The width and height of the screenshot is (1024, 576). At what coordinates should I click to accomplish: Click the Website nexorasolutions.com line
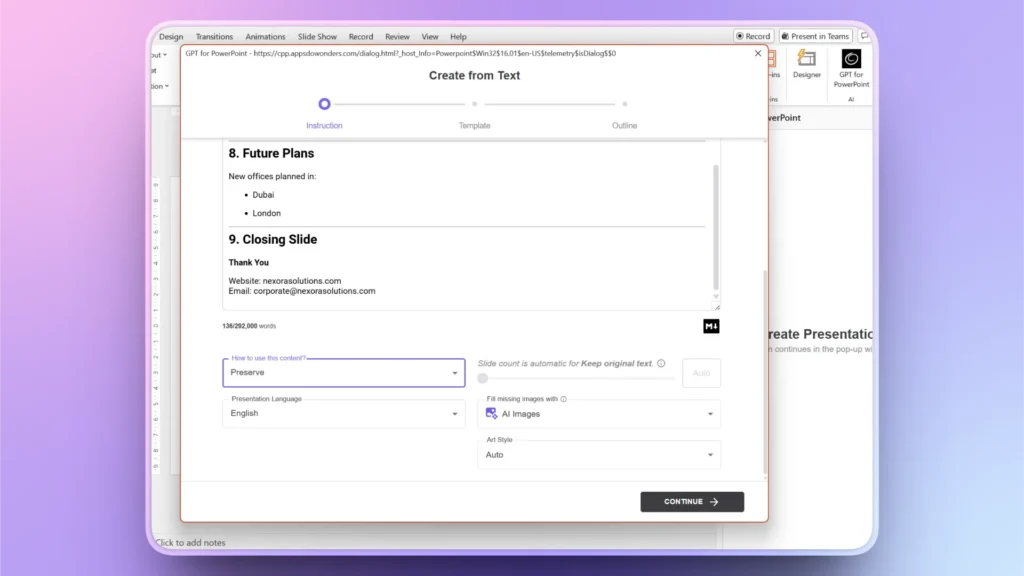tap(284, 281)
